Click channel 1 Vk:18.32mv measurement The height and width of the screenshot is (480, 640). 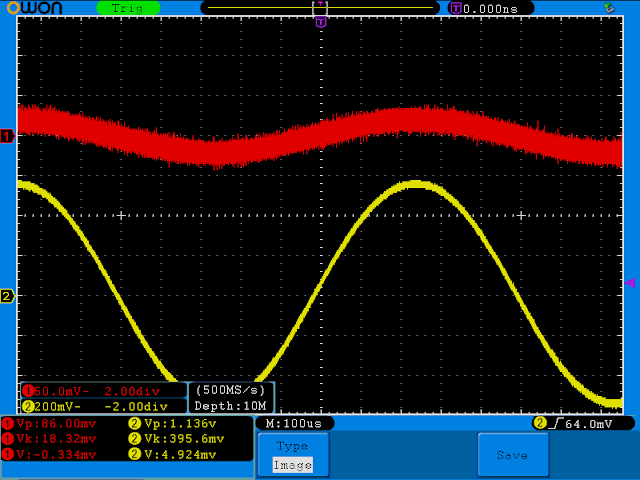tap(49, 439)
